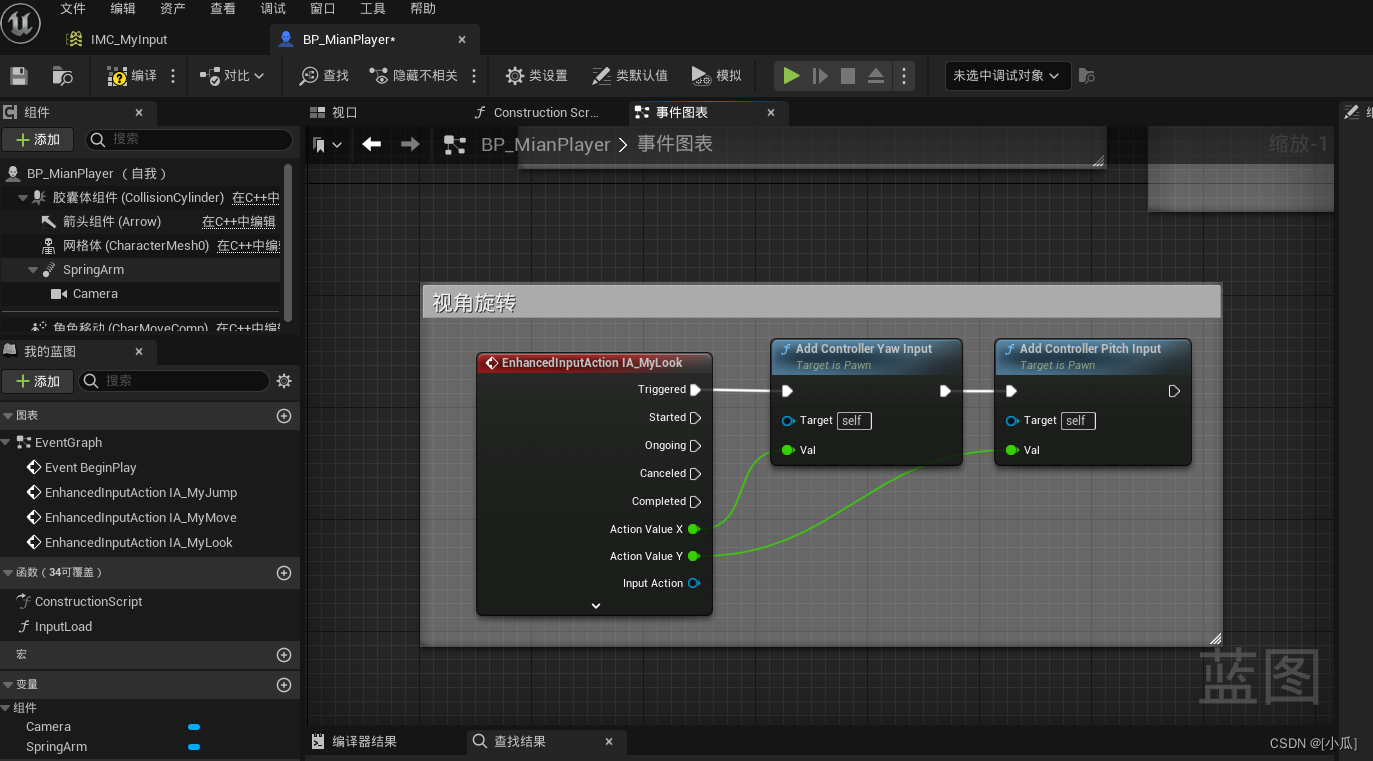
Task: Click the graph Forward navigation arrow
Action: (x=410, y=145)
